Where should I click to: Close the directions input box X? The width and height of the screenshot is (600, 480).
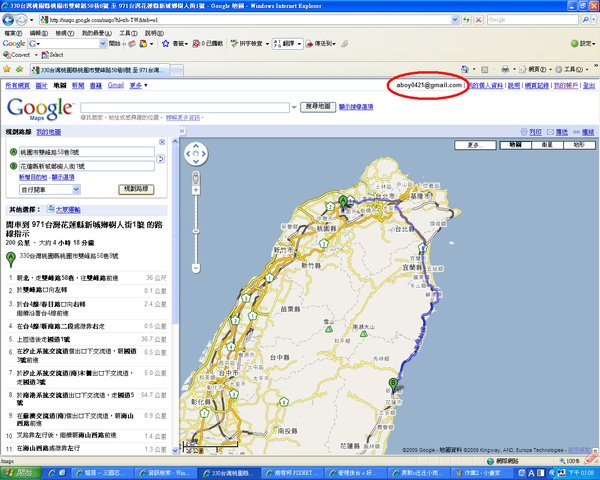[x=162, y=142]
